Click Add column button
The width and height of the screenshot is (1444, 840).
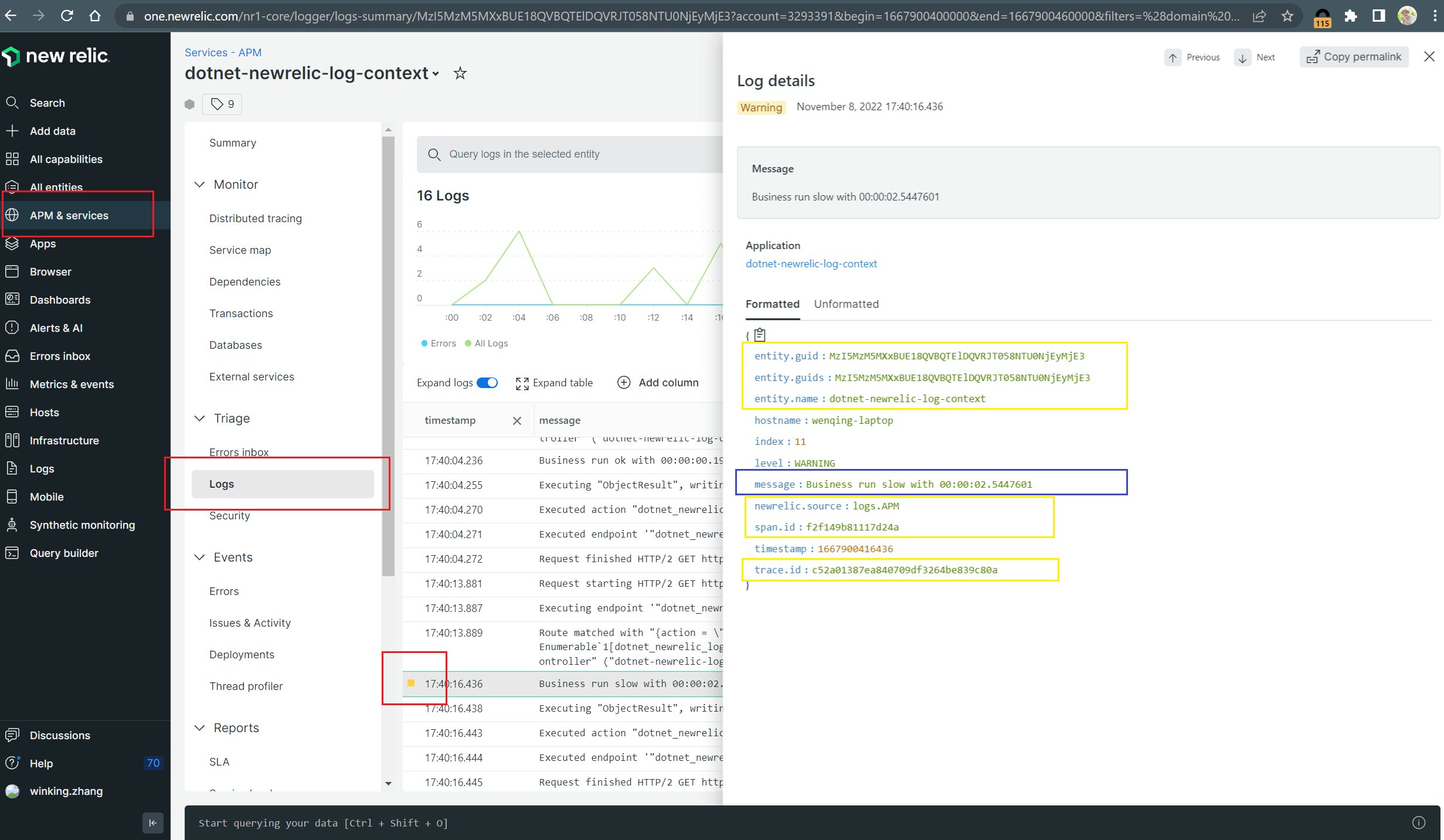click(658, 383)
